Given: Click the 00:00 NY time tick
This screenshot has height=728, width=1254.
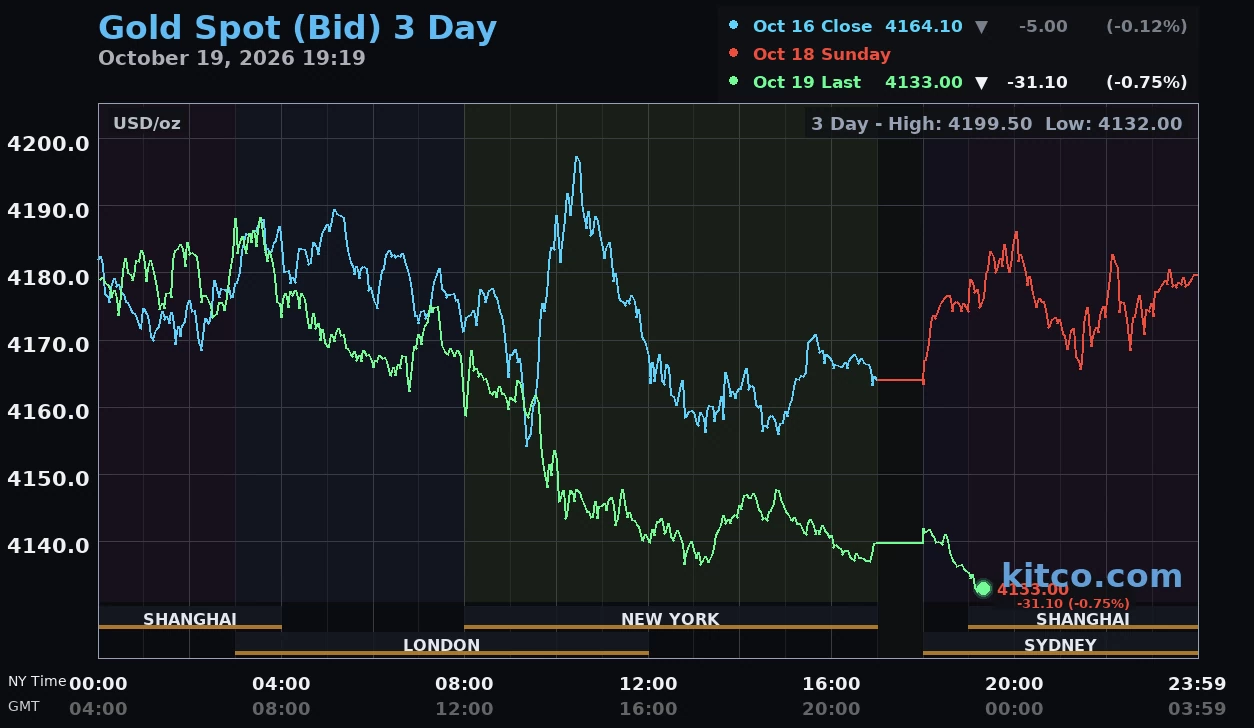Looking at the screenshot, I should pyautogui.click(x=98, y=684).
